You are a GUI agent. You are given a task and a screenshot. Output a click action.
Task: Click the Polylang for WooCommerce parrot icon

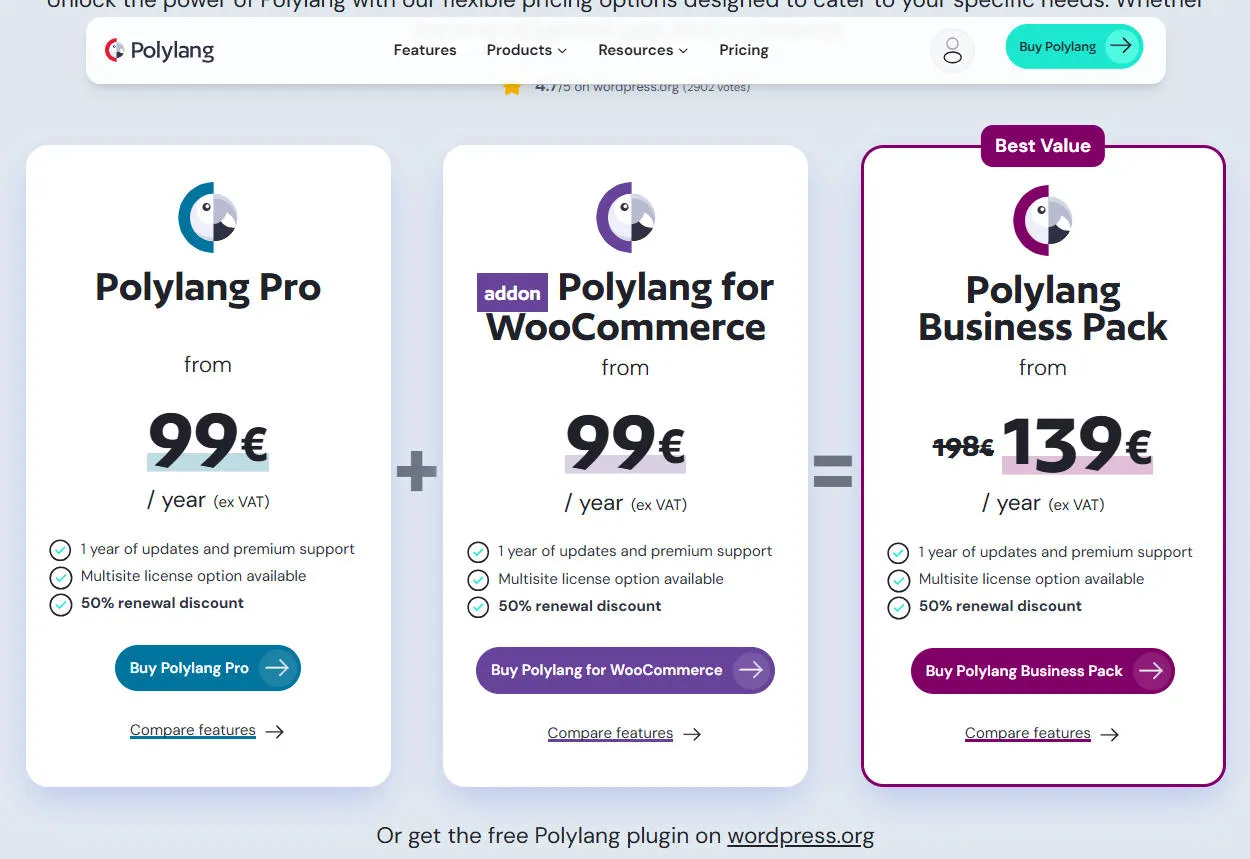(625, 217)
